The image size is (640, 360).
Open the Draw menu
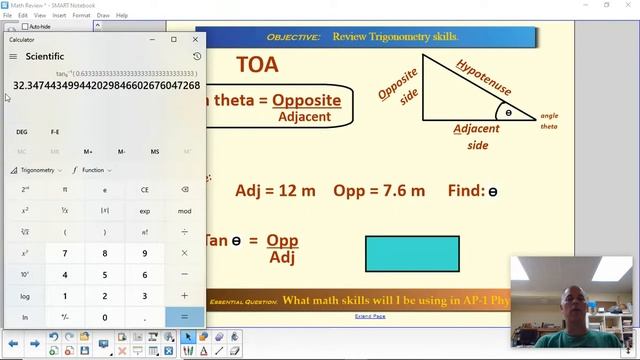point(103,15)
